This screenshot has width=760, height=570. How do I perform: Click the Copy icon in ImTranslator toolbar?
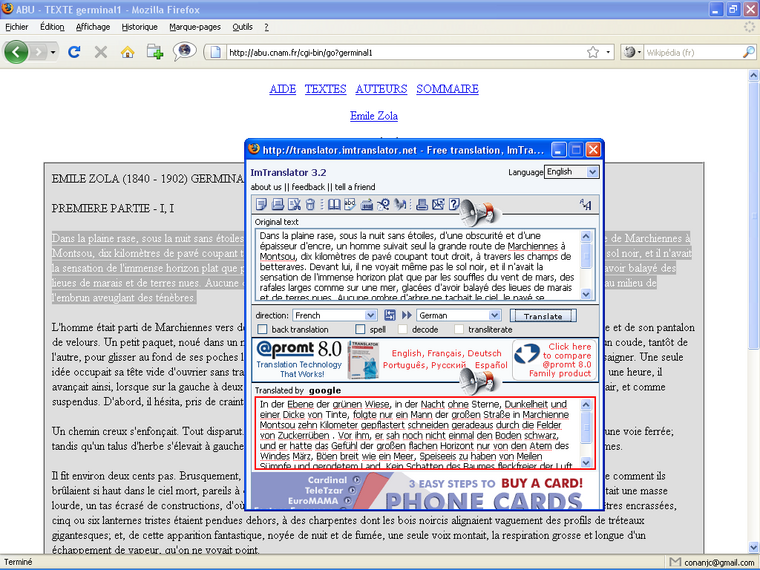pyautogui.click(x=262, y=205)
